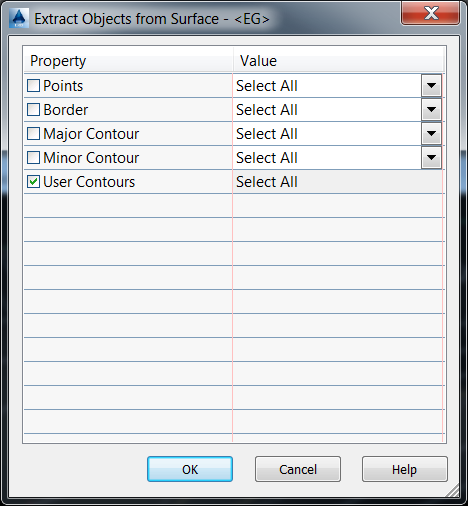Select the User Contours Select All value cell

click(338, 182)
